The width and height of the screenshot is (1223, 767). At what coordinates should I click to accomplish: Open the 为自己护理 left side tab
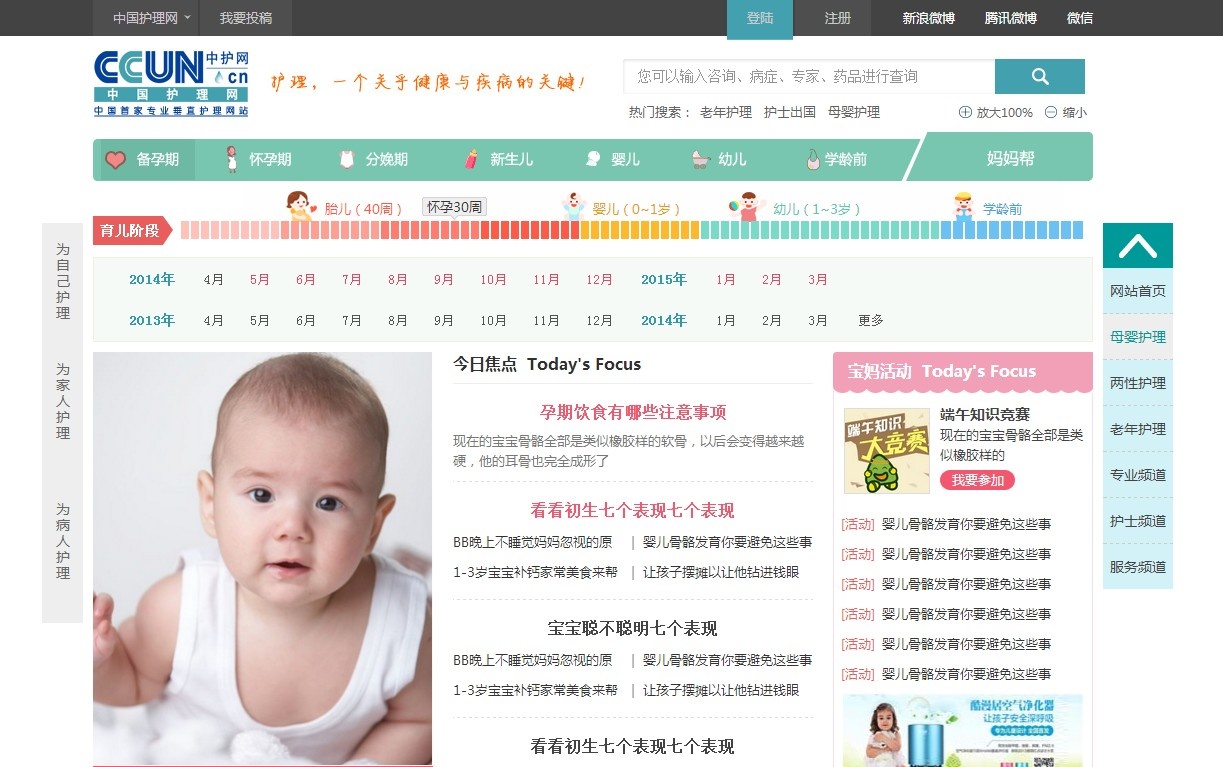point(63,281)
